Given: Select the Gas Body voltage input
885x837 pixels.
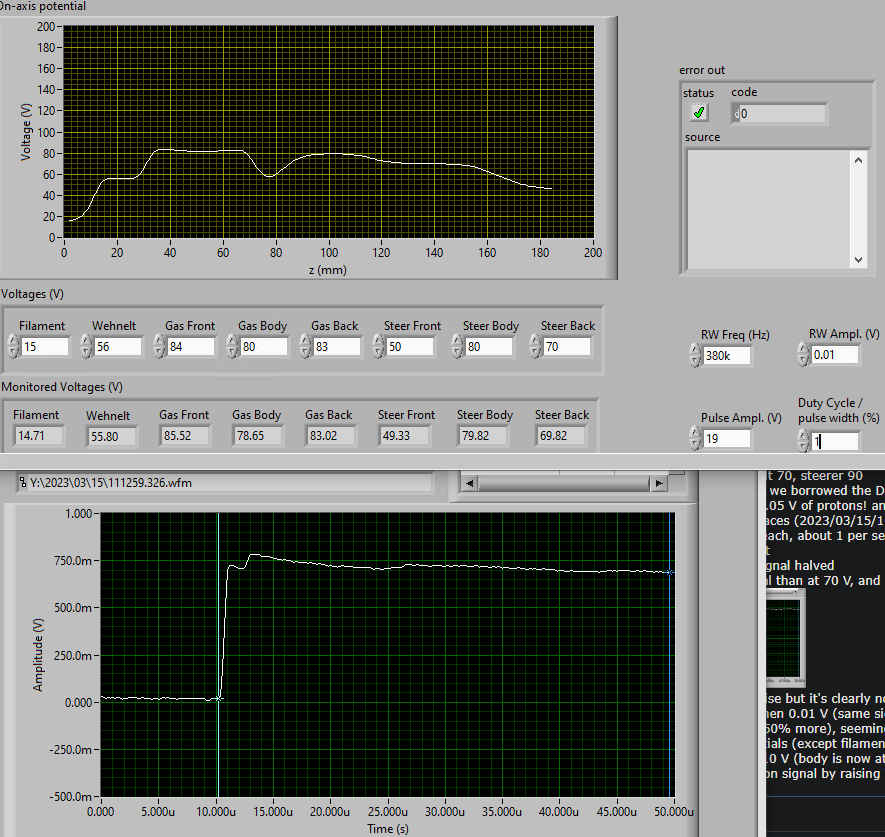Looking at the screenshot, I should (x=264, y=346).
